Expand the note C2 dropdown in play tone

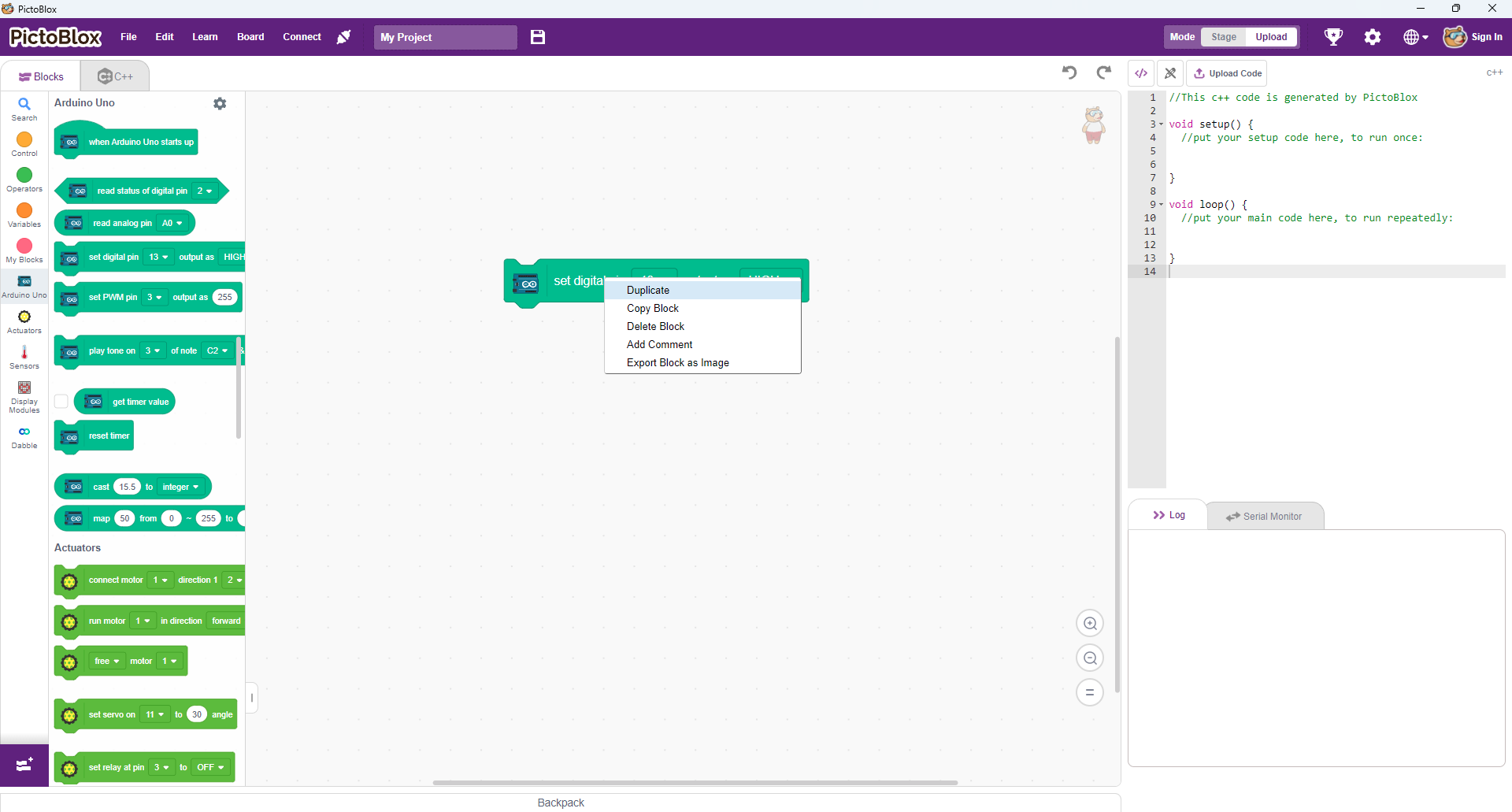216,350
